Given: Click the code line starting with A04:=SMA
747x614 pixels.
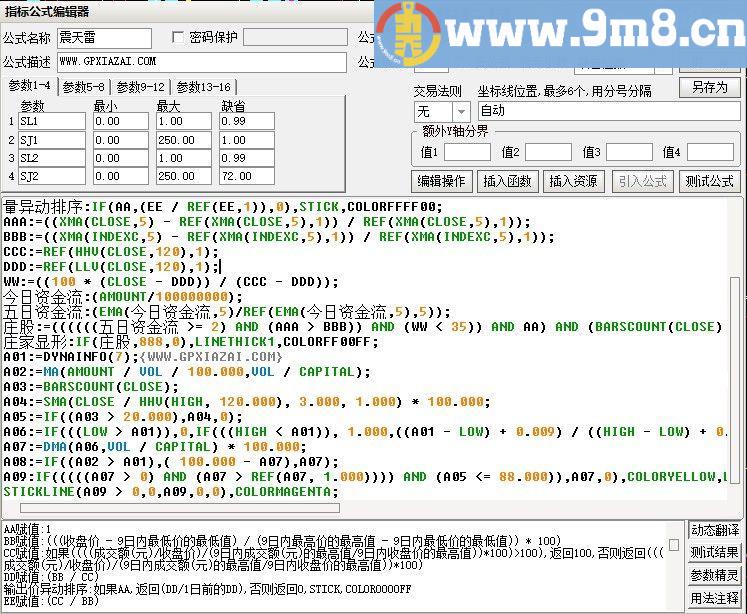Looking at the screenshot, I should tap(247, 402).
